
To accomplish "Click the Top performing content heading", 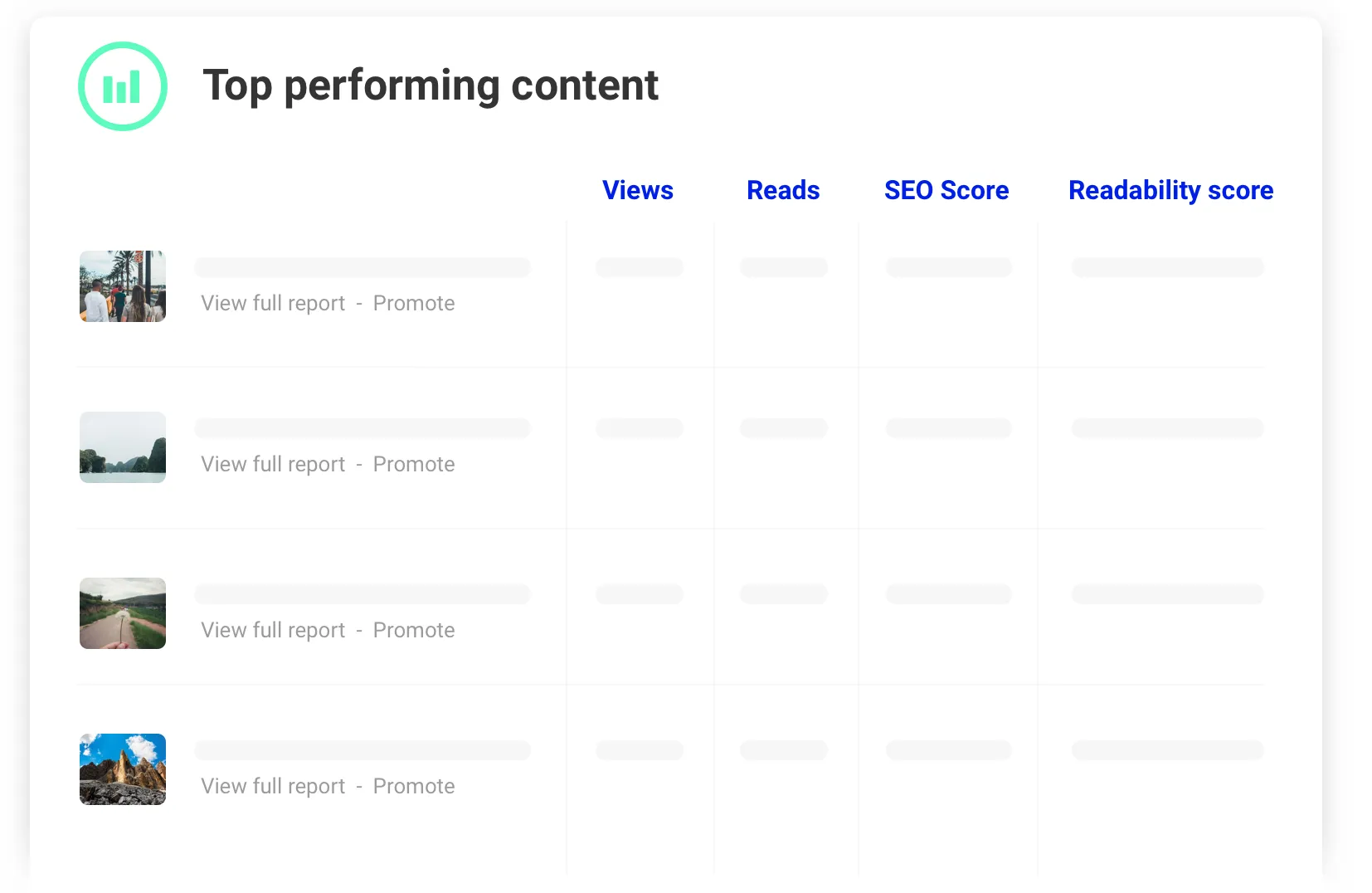I will click(430, 85).
